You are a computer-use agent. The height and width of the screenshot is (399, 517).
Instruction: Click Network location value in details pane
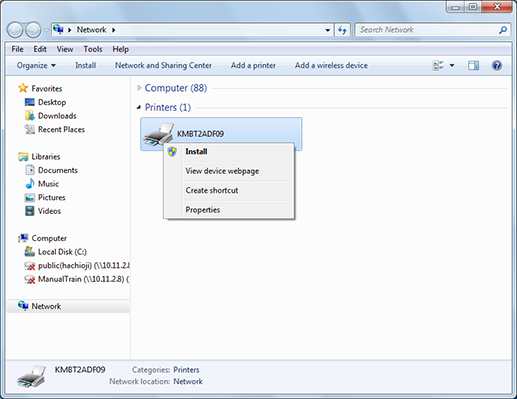(x=188, y=381)
